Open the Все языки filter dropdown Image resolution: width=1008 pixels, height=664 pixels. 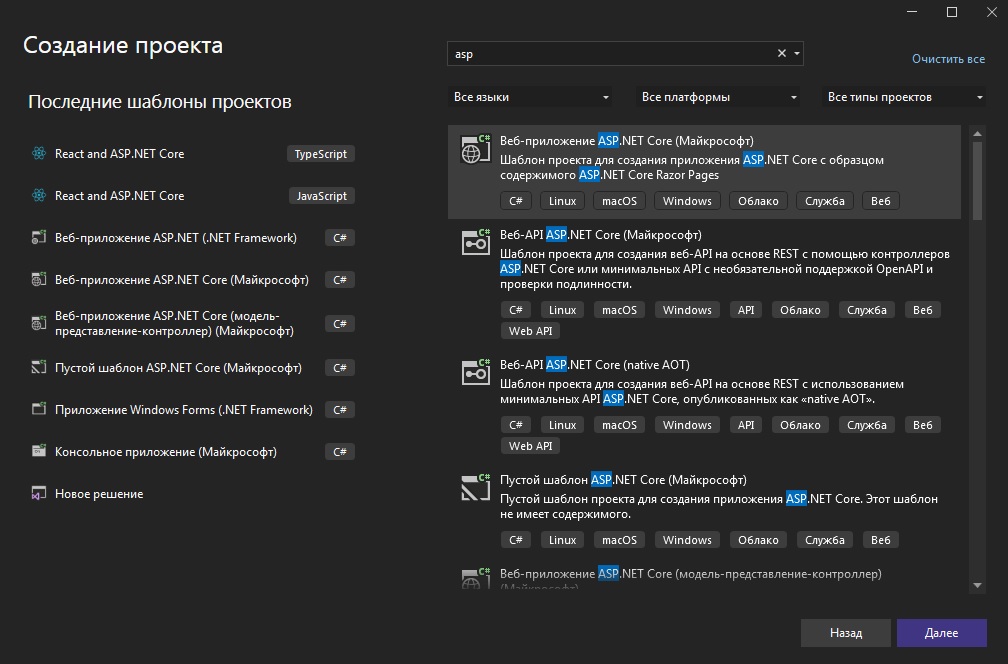click(x=530, y=97)
